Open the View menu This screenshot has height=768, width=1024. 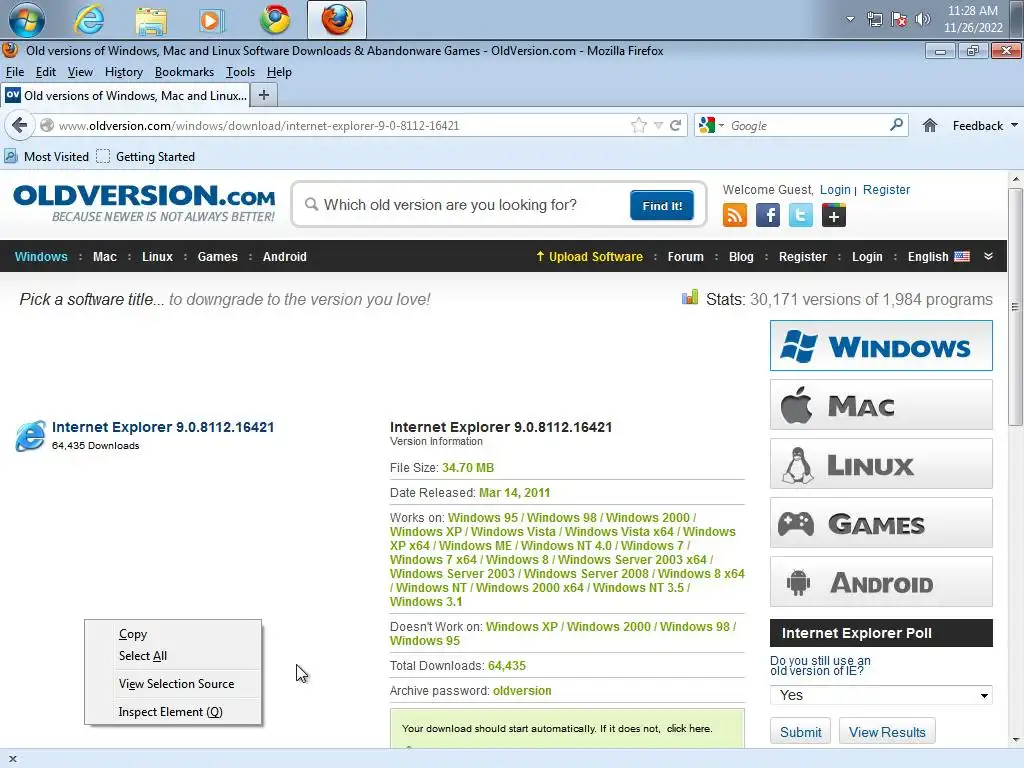pos(80,72)
